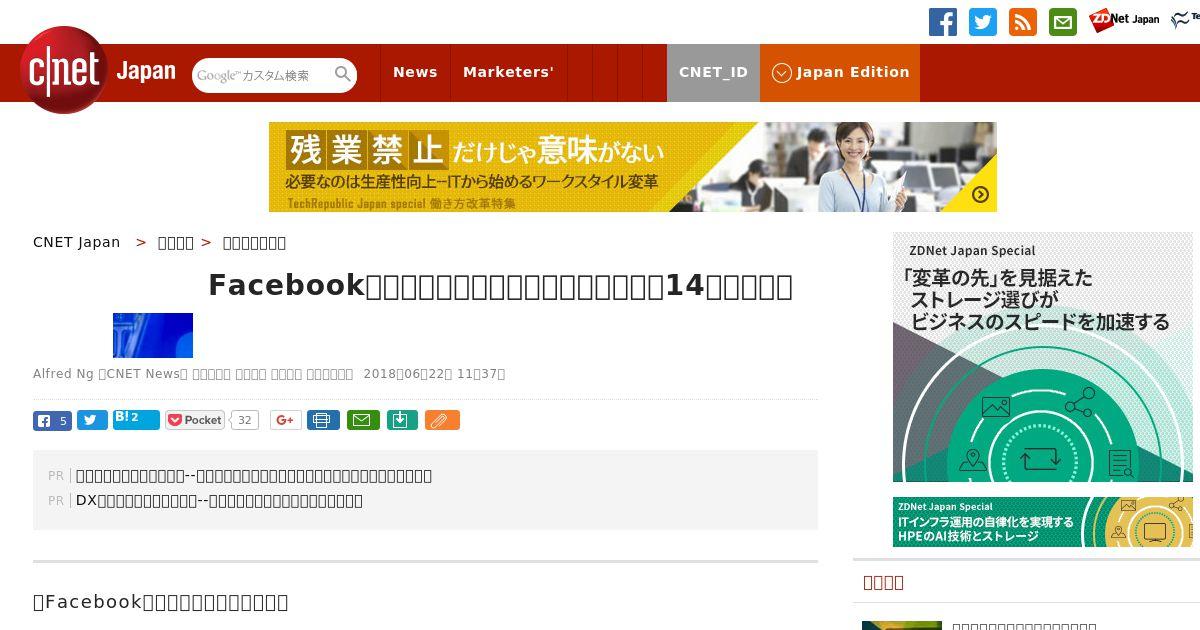Click the arrow icon on the banner ad

(980, 194)
